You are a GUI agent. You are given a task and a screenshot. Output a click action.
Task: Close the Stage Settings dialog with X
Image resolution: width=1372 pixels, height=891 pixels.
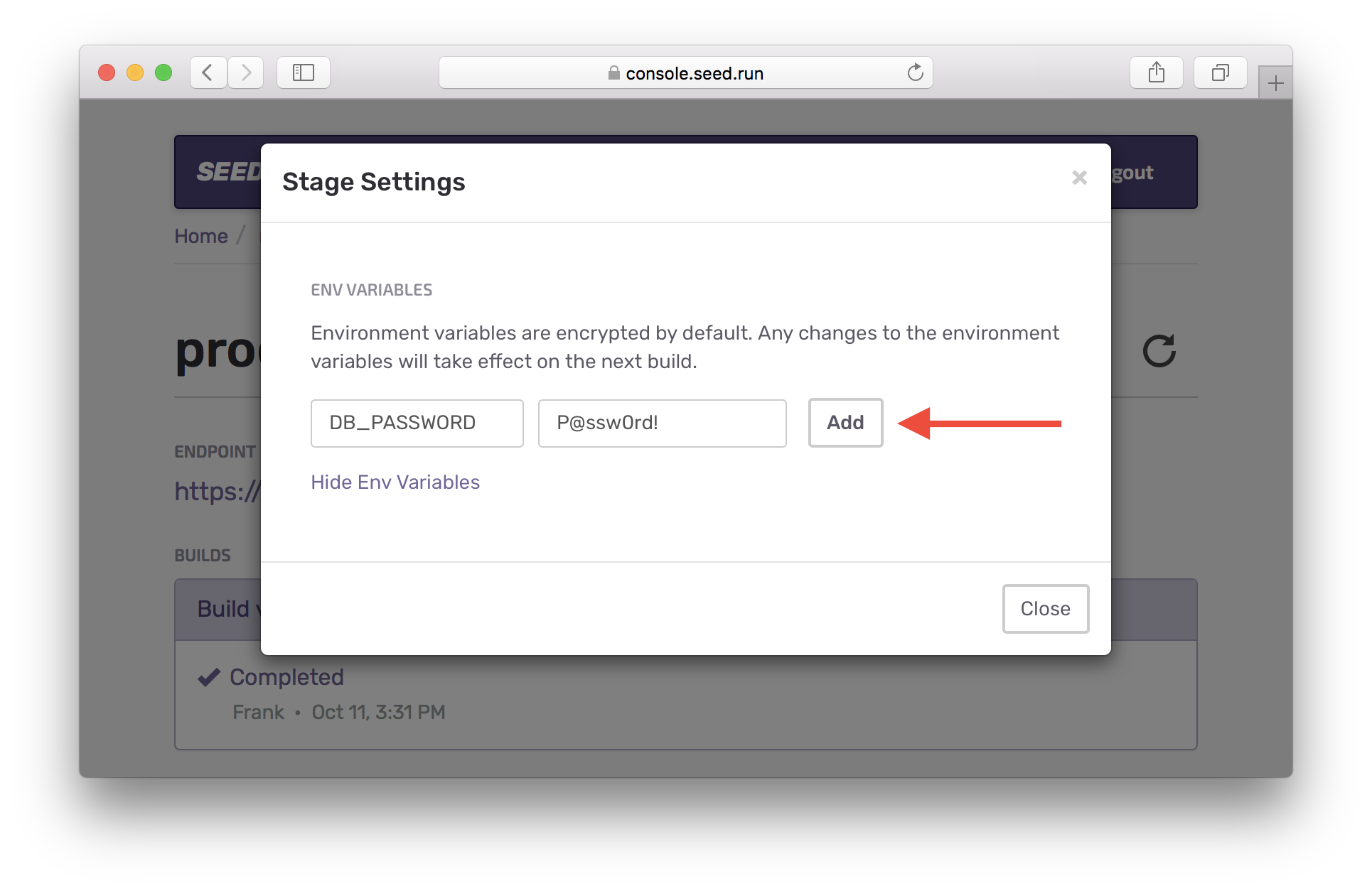point(1079,178)
